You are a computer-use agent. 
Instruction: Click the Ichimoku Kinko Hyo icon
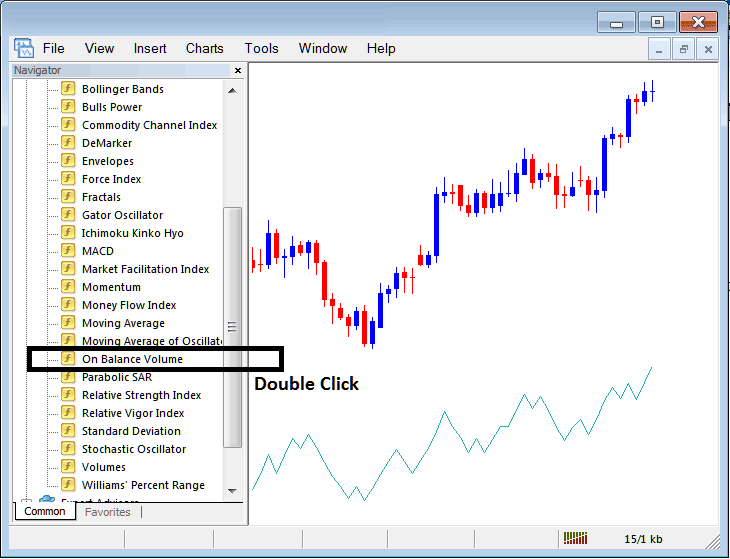[x=68, y=233]
